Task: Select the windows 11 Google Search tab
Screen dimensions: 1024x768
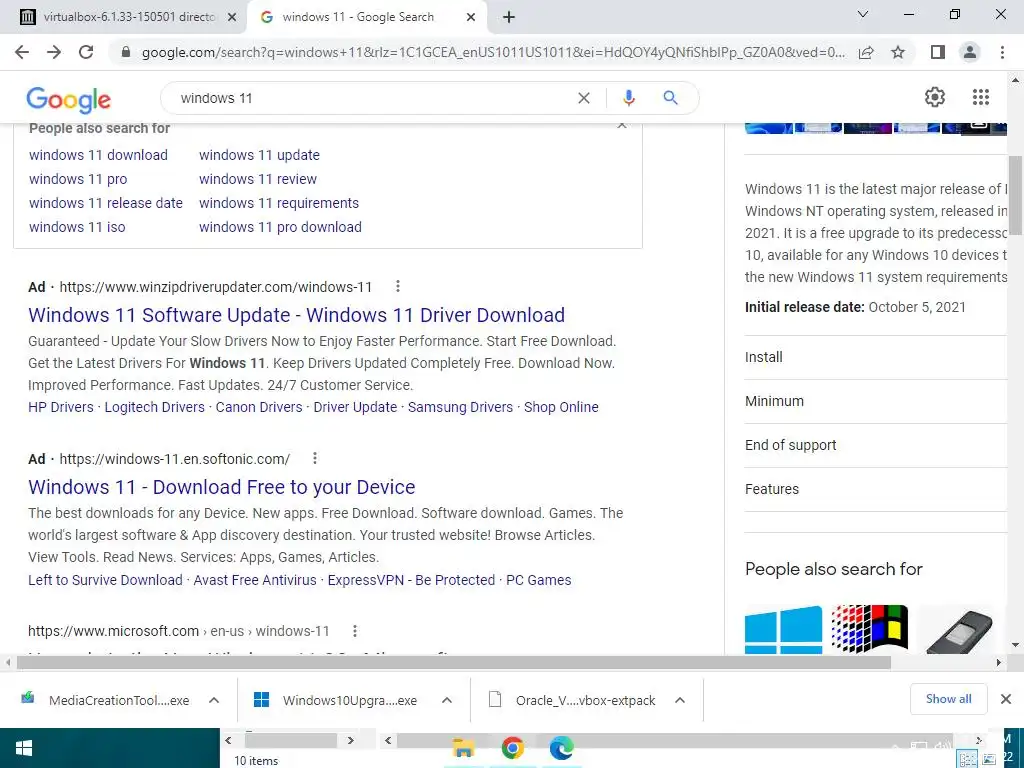Action: click(366, 17)
